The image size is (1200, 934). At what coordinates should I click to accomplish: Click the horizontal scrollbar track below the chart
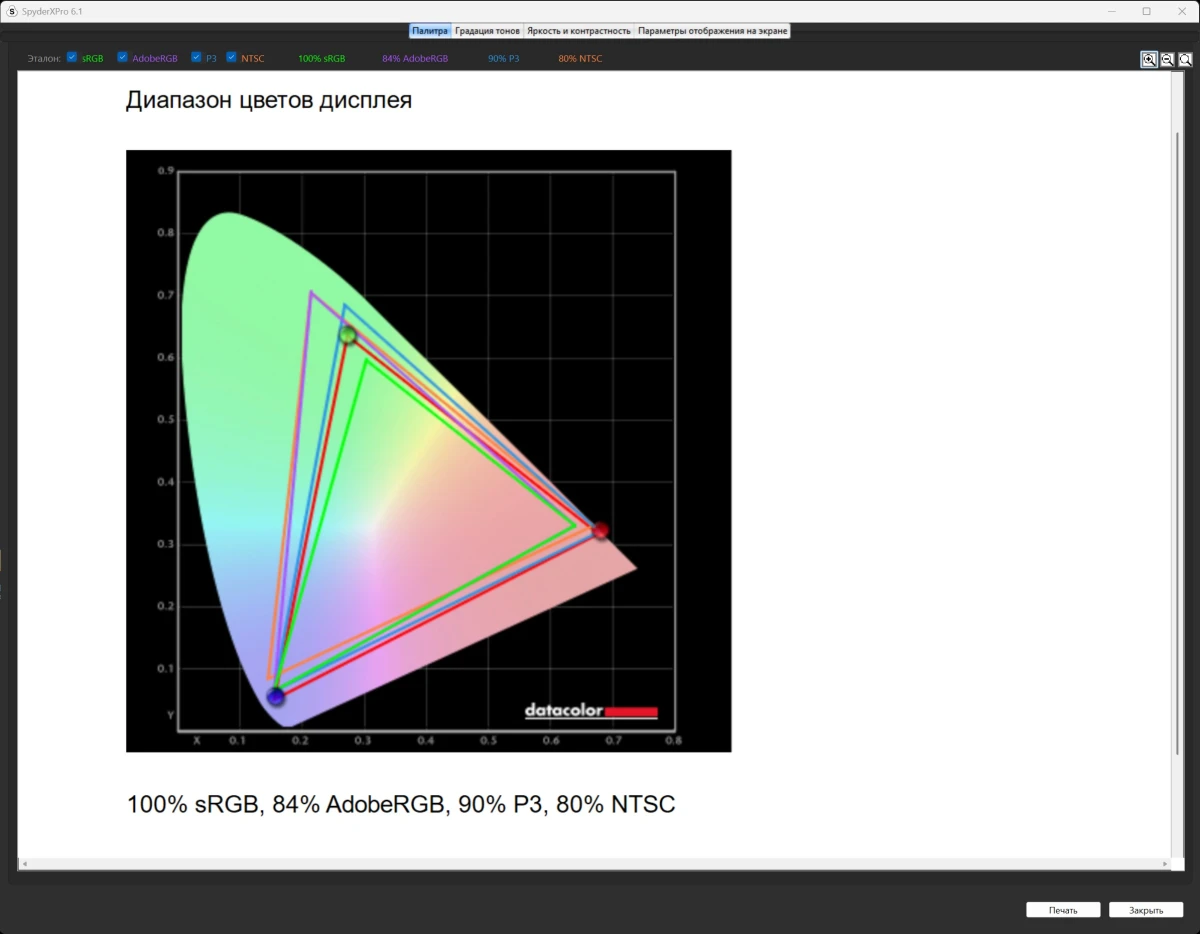click(594, 864)
